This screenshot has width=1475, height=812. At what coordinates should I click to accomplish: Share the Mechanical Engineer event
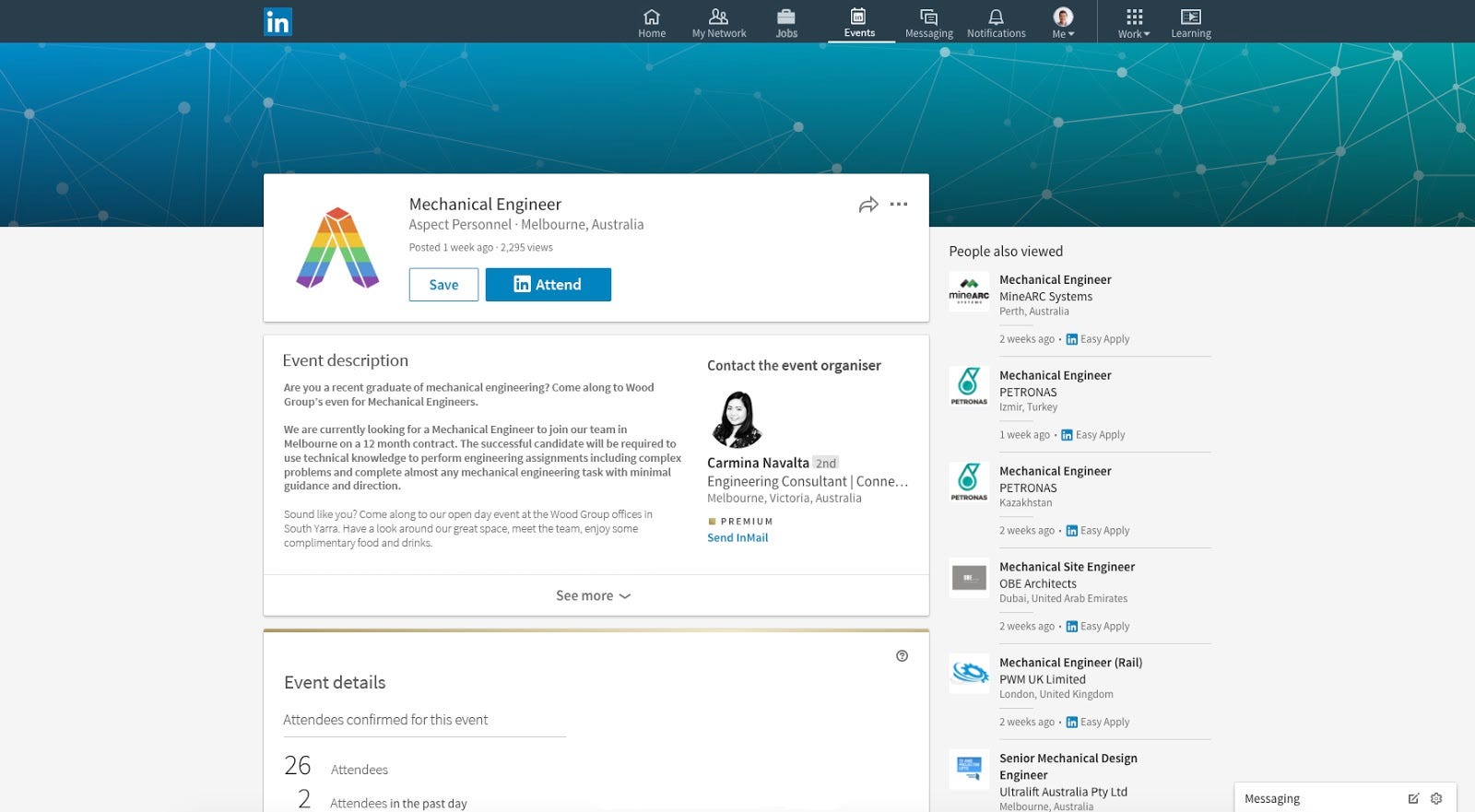click(x=868, y=205)
